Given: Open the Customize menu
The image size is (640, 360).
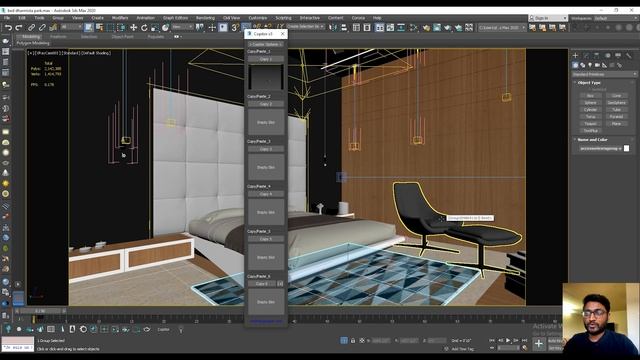Looking at the screenshot, I should pos(258,18).
